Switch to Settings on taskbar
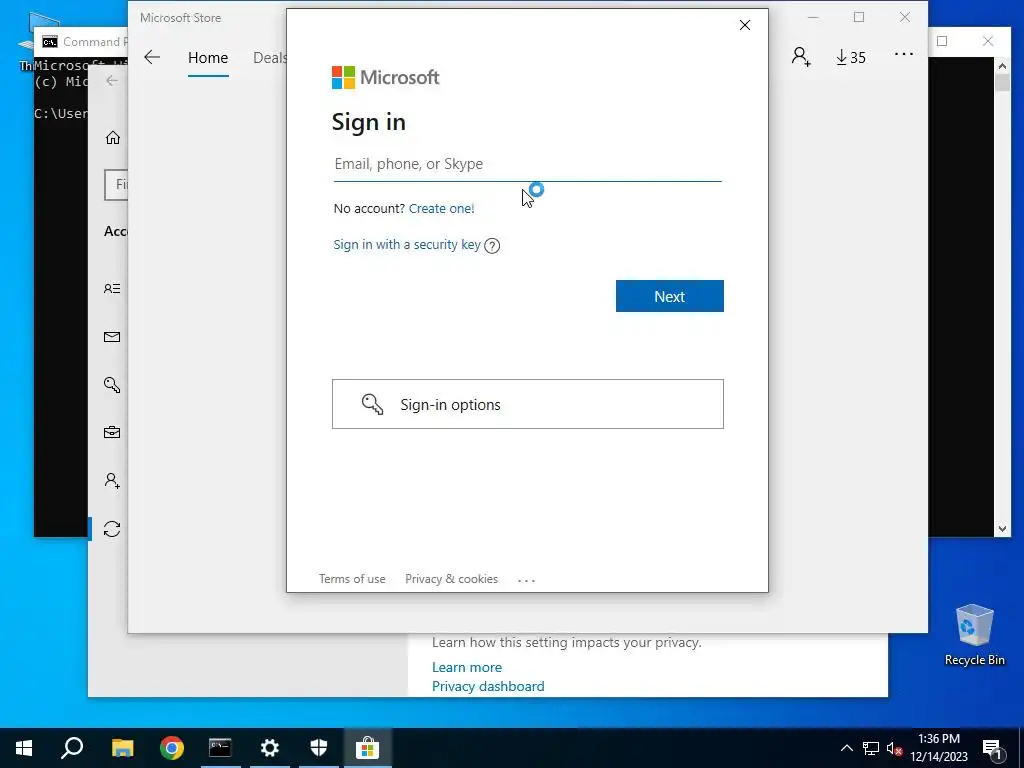Image resolution: width=1024 pixels, height=768 pixels. 270,748
